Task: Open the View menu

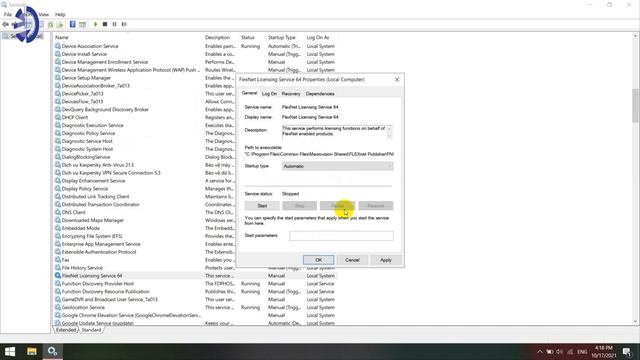Action: pyautogui.click(x=44, y=14)
